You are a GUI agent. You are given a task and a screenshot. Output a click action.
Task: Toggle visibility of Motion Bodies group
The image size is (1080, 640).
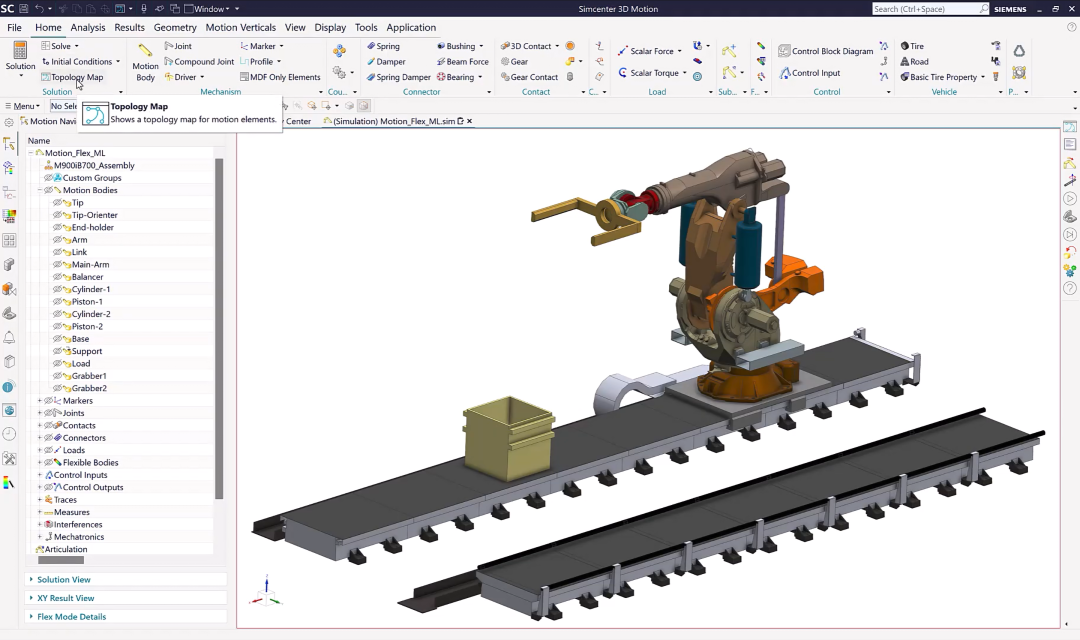tap(48, 190)
